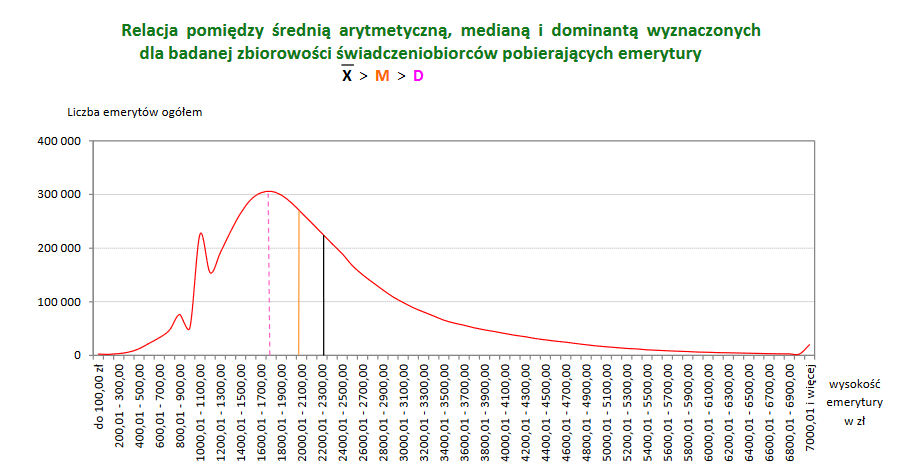Click the magenta D dominant symbol

[x=417, y=76]
